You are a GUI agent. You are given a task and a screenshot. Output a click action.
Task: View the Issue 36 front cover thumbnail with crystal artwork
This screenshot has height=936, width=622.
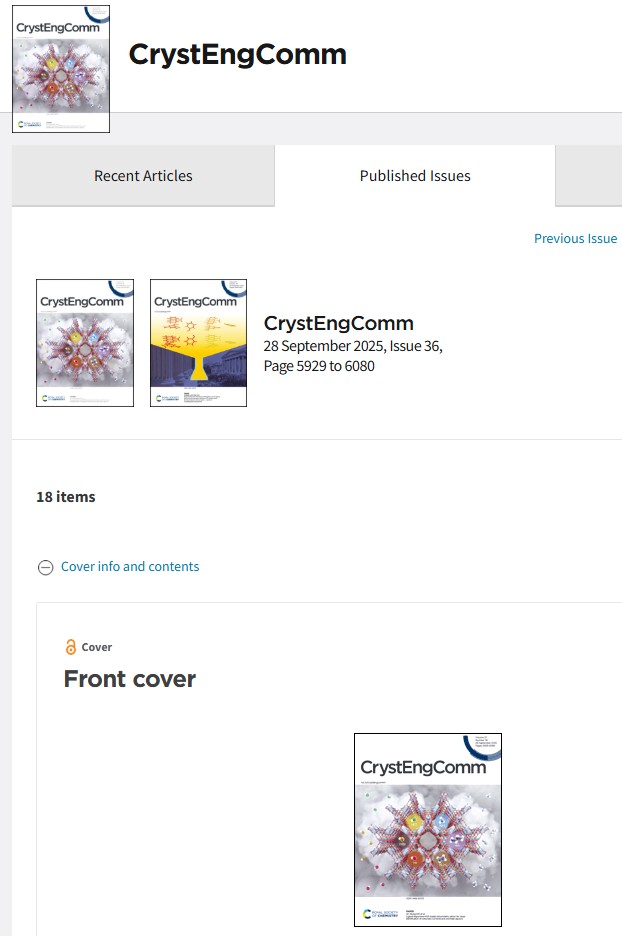(85, 343)
